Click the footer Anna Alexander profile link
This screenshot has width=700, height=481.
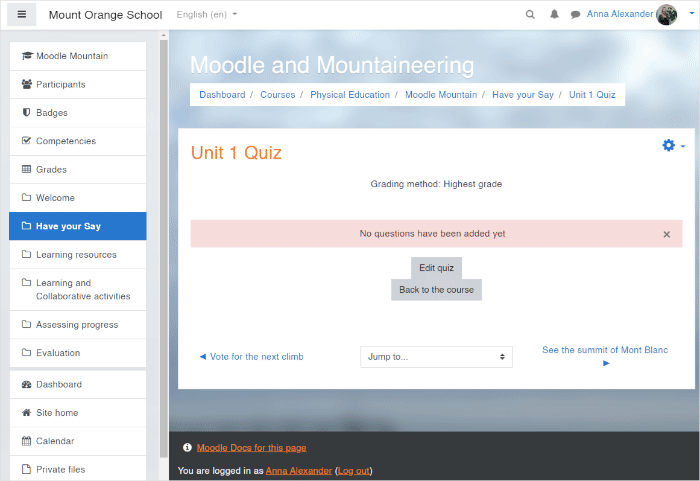pyautogui.click(x=299, y=471)
